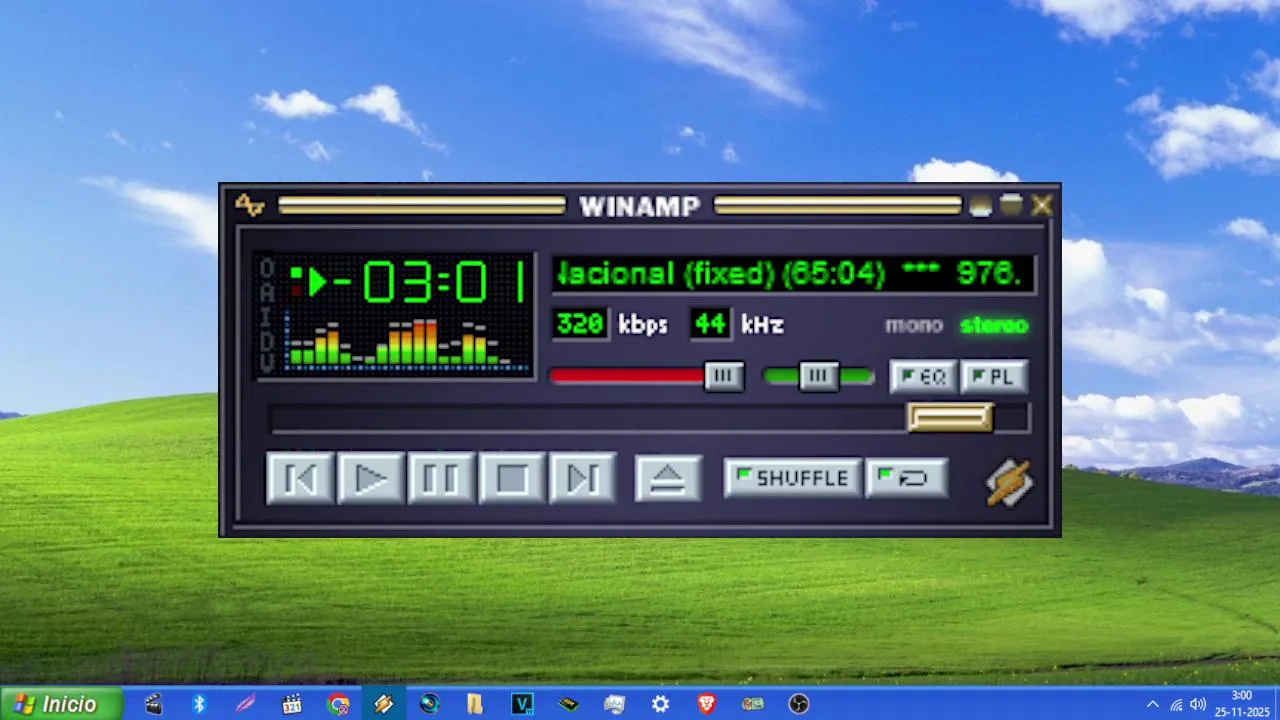The height and width of the screenshot is (720, 1280).
Task: Skip to the next track
Action: (x=582, y=478)
